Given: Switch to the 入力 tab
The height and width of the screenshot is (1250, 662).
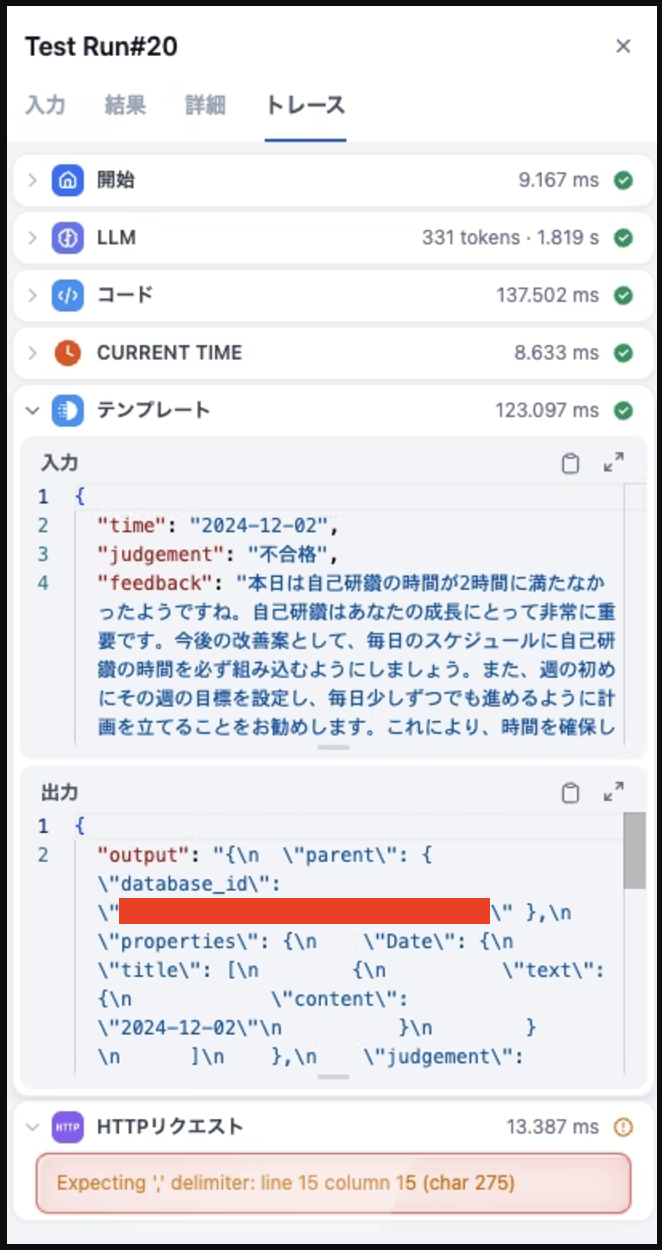Looking at the screenshot, I should tap(45, 105).
